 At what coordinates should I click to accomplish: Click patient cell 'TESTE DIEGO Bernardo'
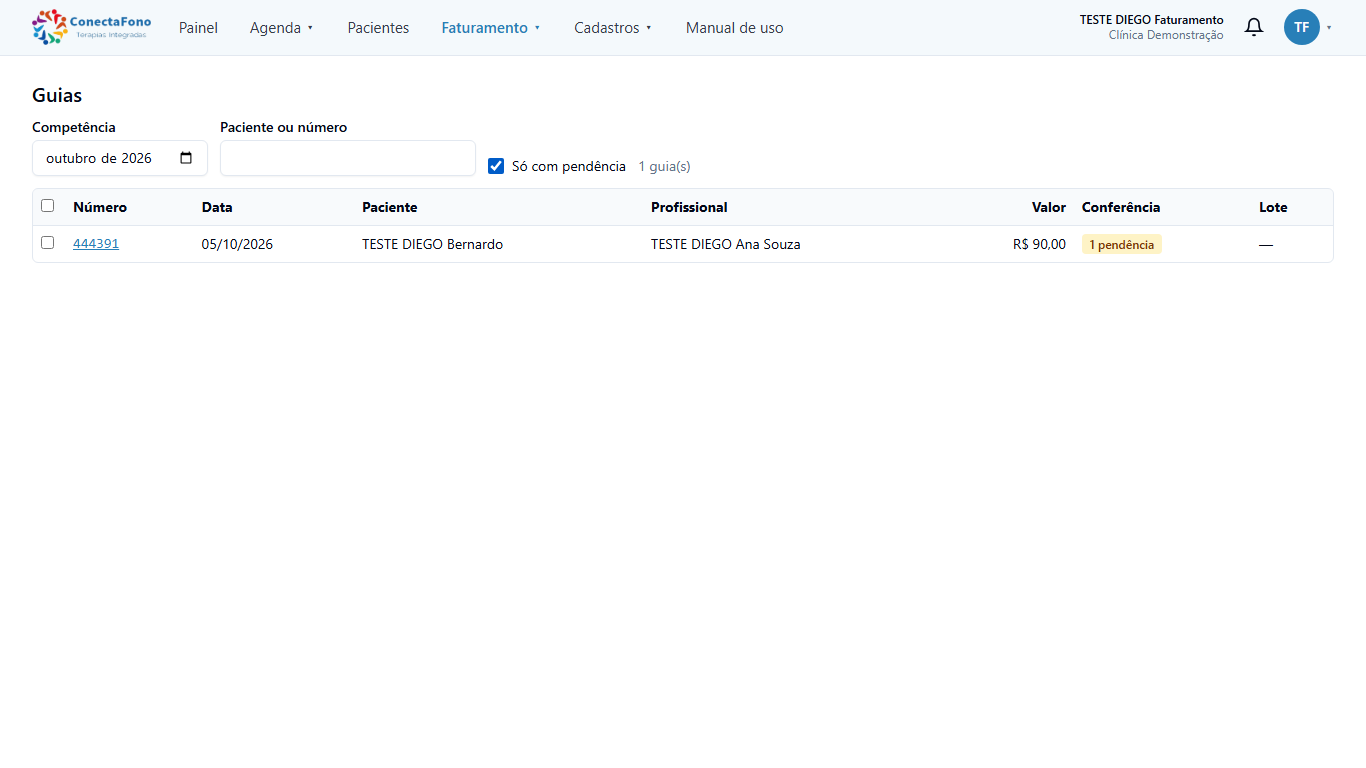pos(432,244)
